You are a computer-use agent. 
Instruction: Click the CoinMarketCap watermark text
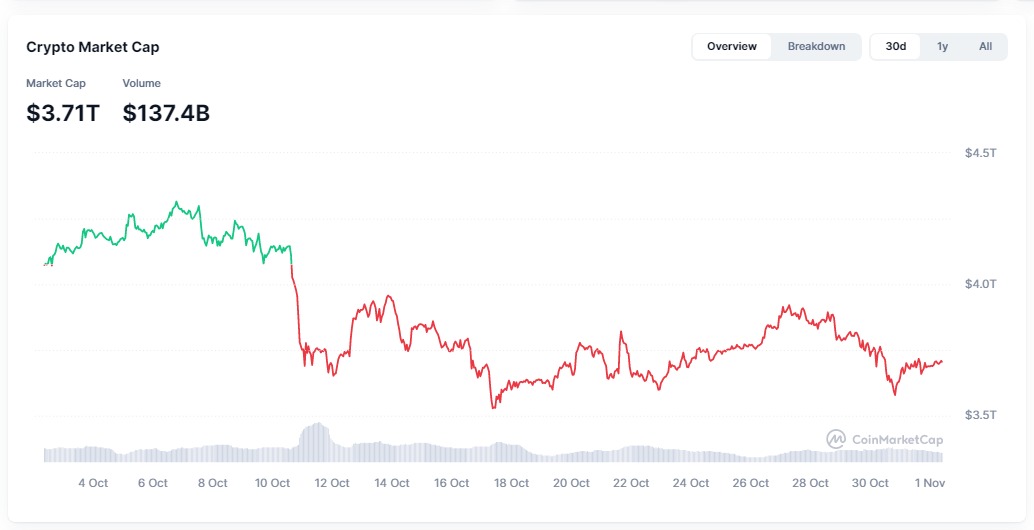897,439
